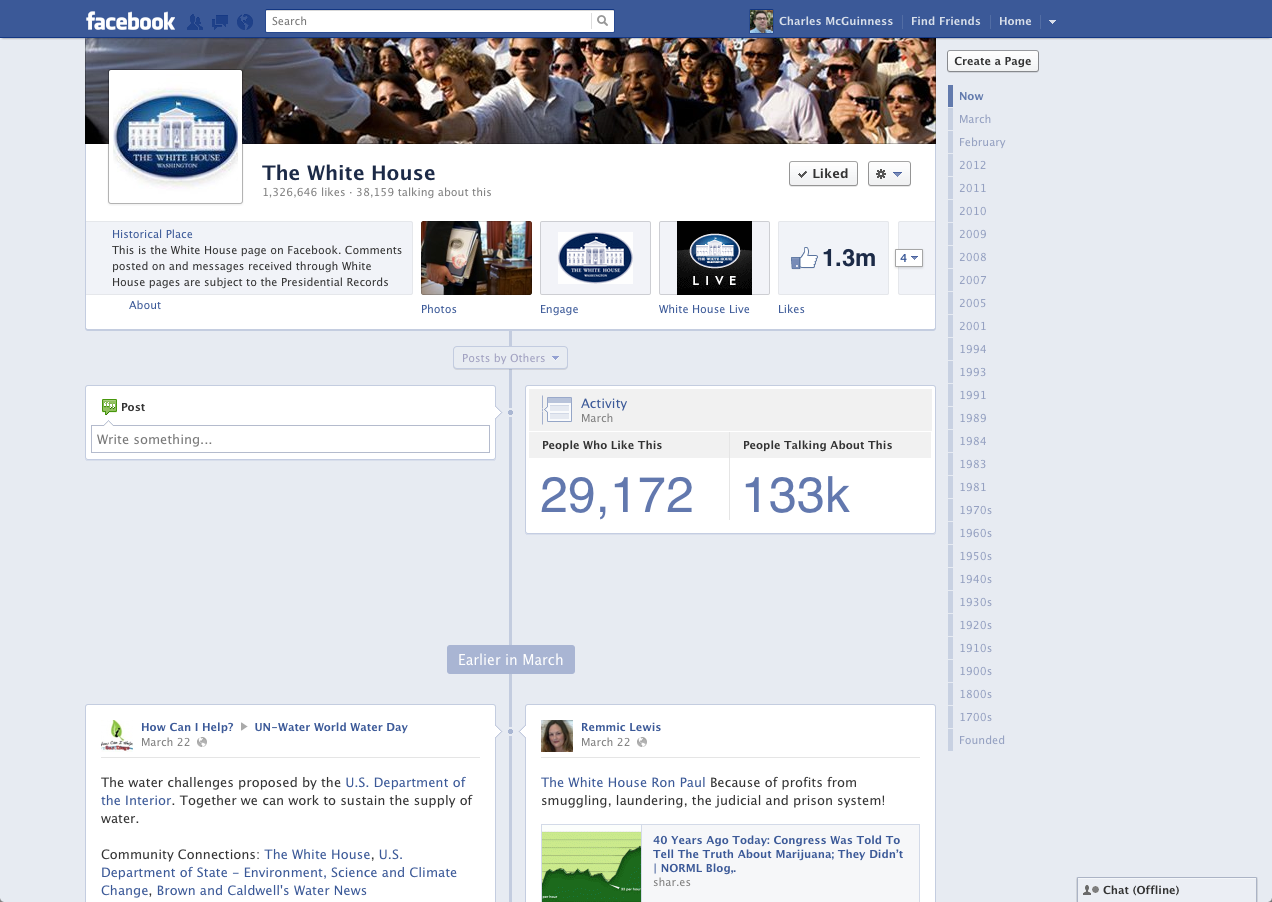1272x902 pixels.
Task: Expand the apps dropdown showing 4
Action: 908,258
